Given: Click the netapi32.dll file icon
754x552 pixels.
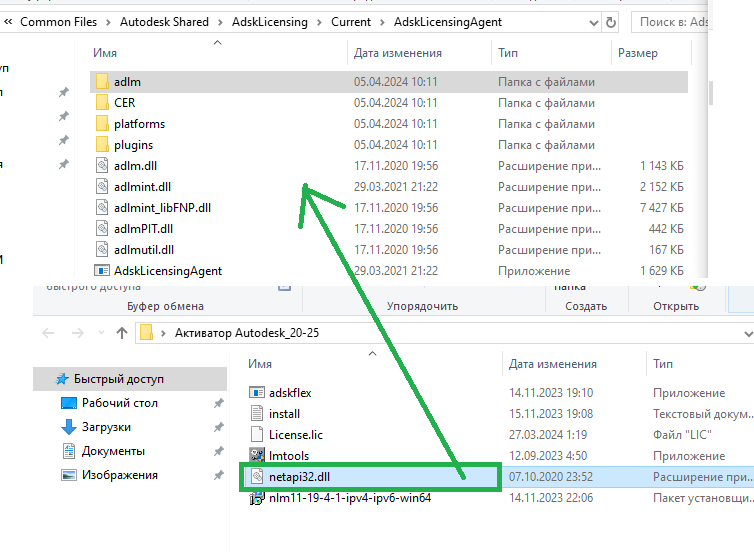Looking at the screenshot, I should point(256,477).
